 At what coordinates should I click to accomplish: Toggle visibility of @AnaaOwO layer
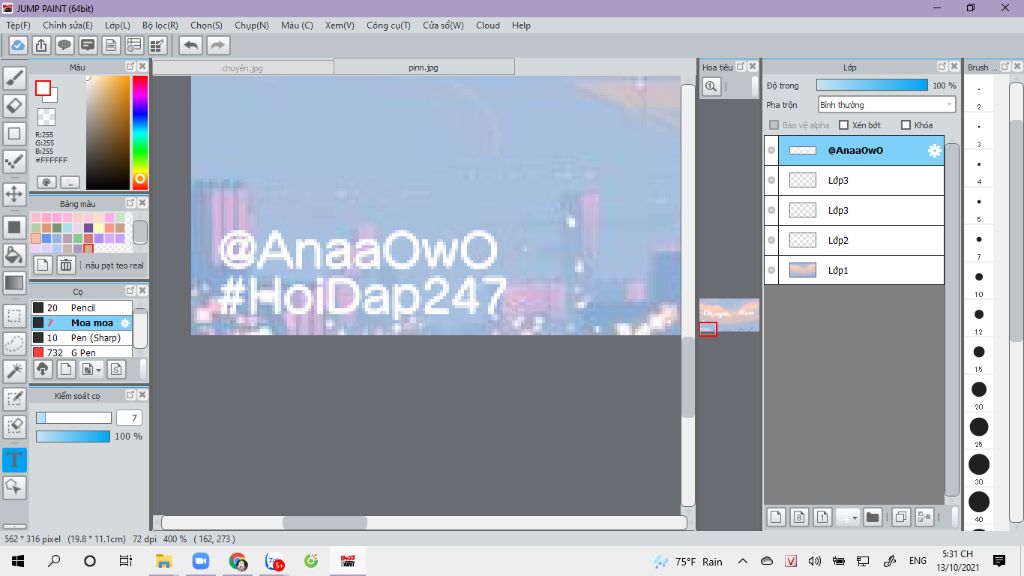point(771,150)
